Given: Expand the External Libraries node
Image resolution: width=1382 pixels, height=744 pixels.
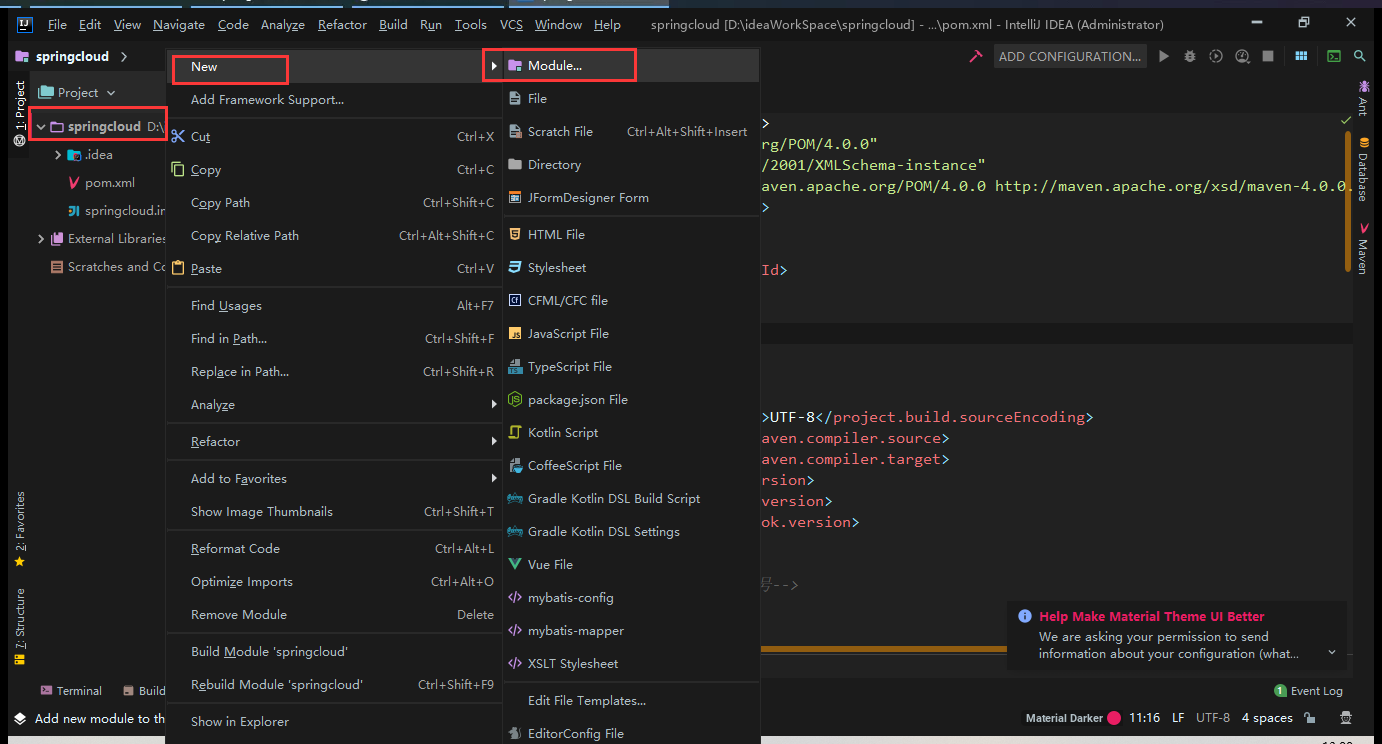Looking at the screenshot, I should (x=41, y=239).
